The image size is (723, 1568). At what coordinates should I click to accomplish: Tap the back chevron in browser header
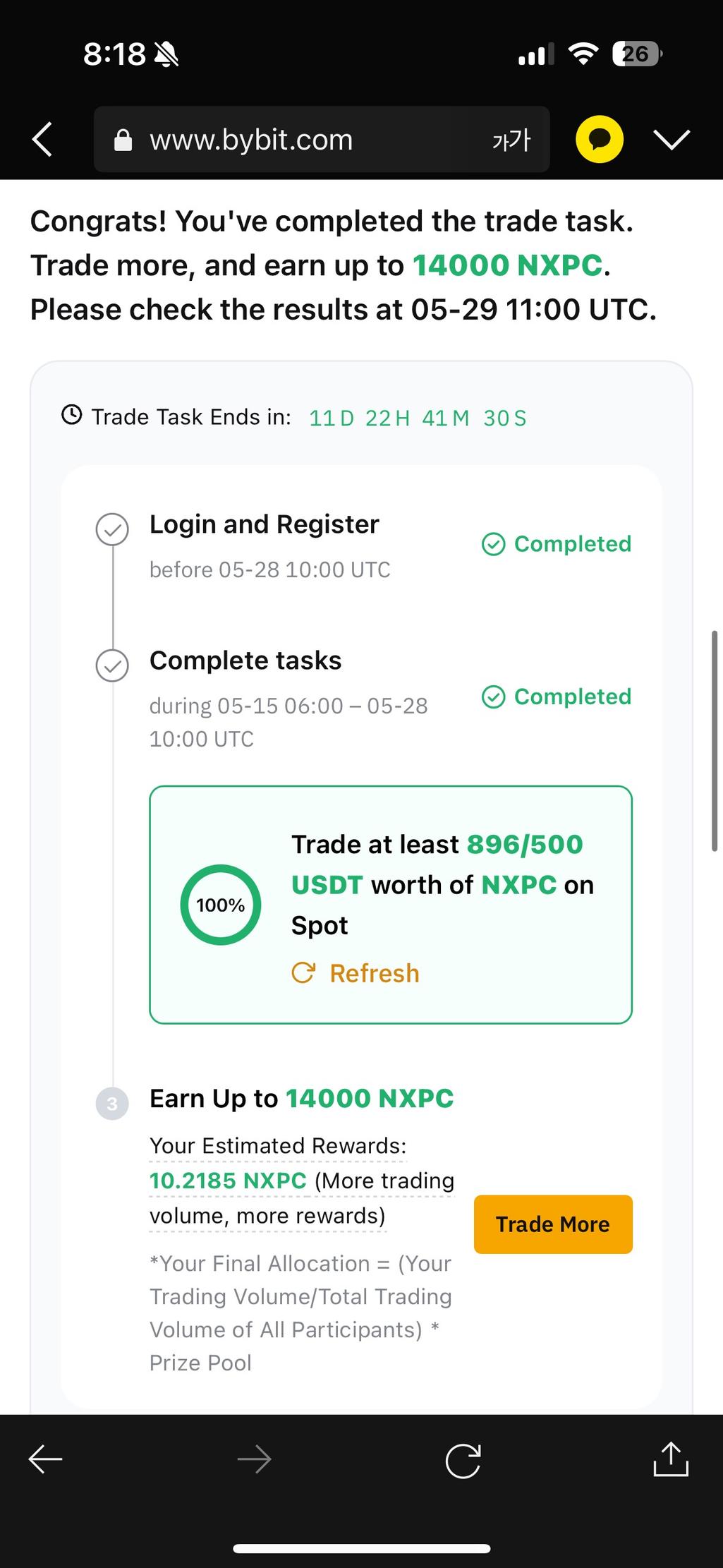click(42, 139)
